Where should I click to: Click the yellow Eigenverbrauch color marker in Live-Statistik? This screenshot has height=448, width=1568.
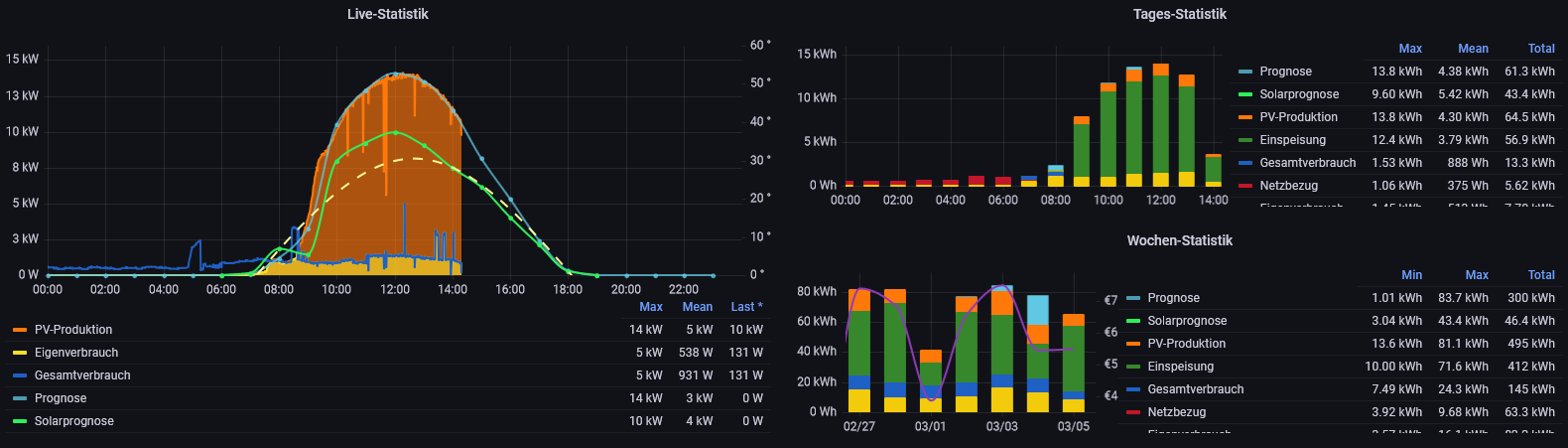pos(20,353)
